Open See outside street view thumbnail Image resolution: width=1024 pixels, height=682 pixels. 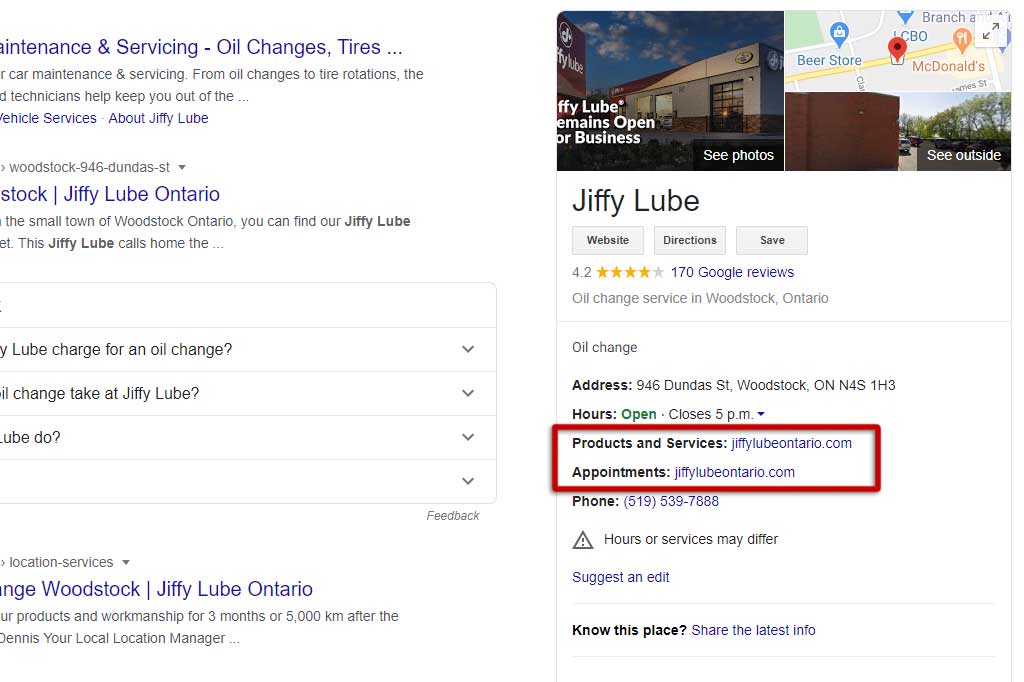point(897,132)
